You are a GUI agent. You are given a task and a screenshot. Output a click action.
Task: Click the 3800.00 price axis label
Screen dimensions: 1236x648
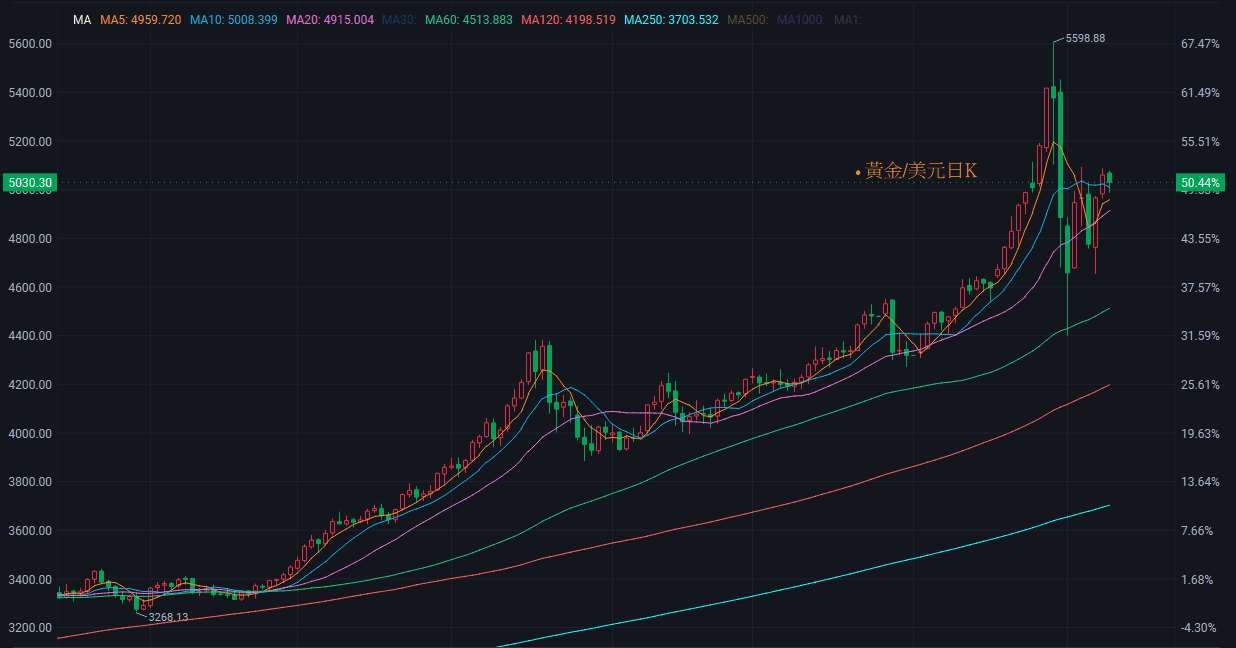(29, 482)
